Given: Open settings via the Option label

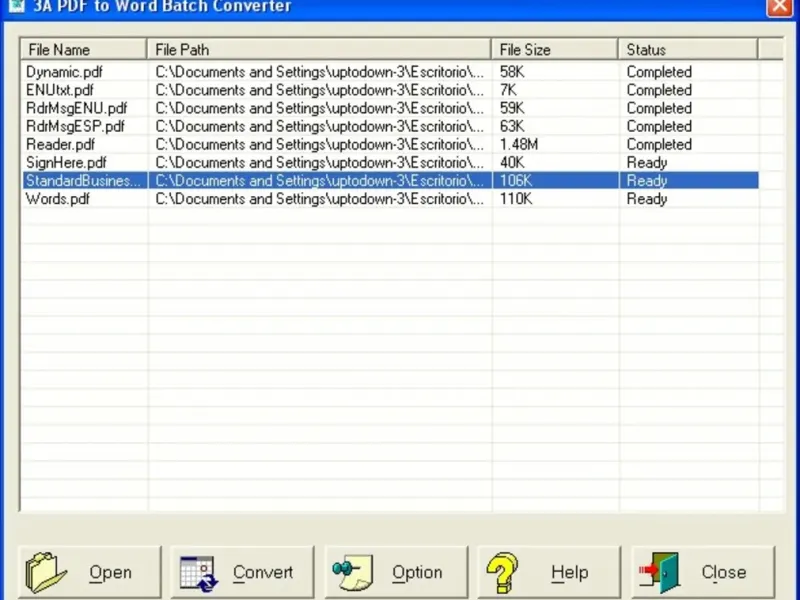Looking at the screenshot, I should 417,573.
